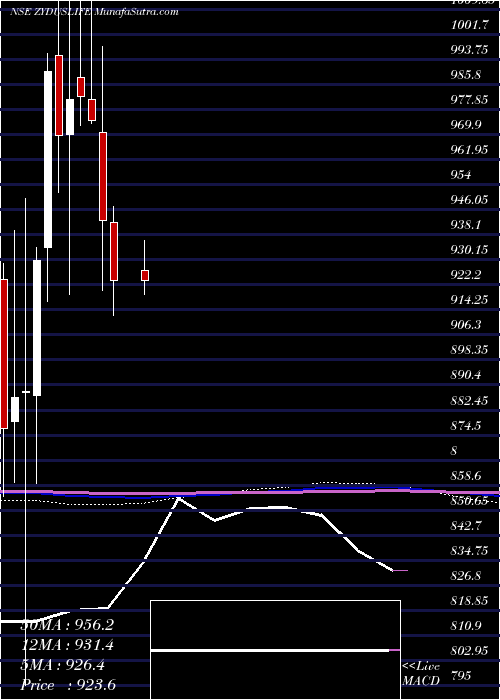Select the 977.85 axis value

click(x=469, y=100)
